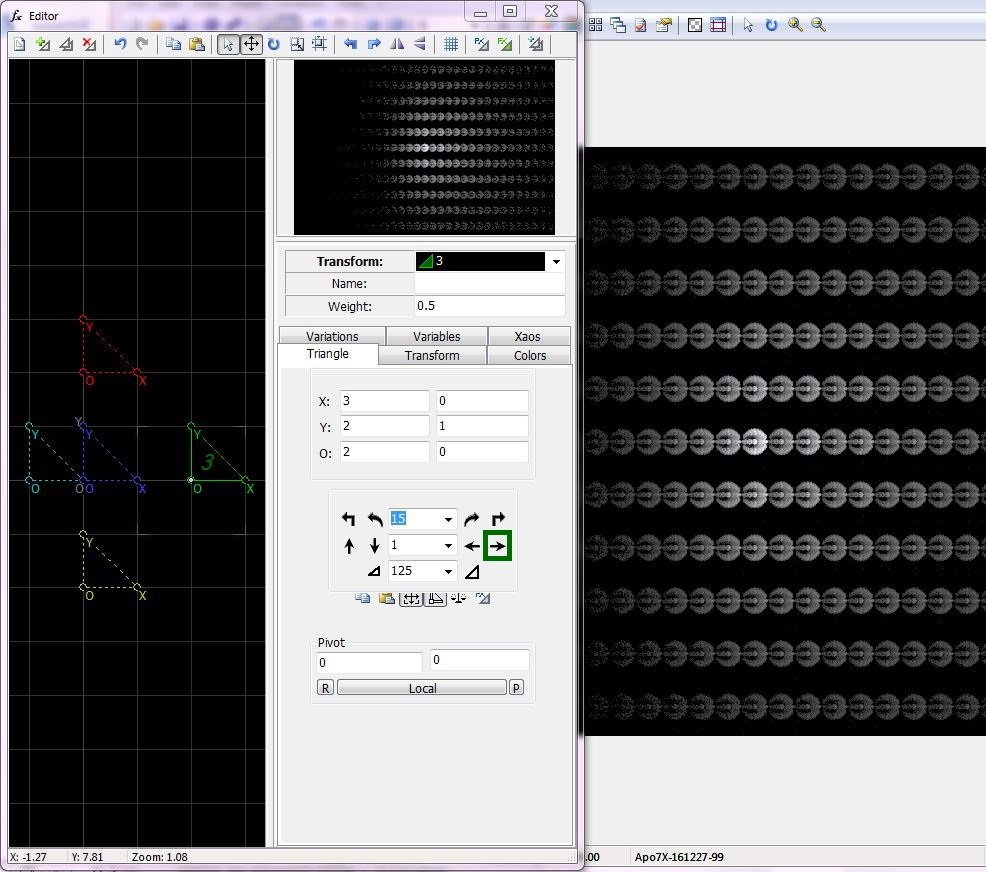Add a new transform with the green plus triangle
Viewport: 986px width, 872px height.
pyautogui.click(x=43, y=44)
